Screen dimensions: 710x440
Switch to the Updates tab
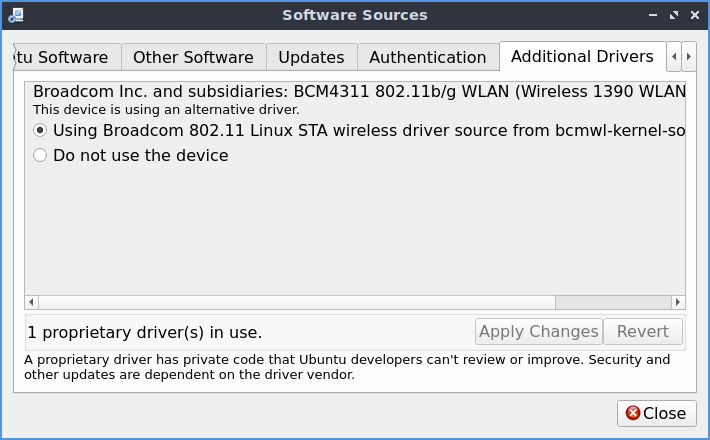pyautogui.click(x=312, y=57)
